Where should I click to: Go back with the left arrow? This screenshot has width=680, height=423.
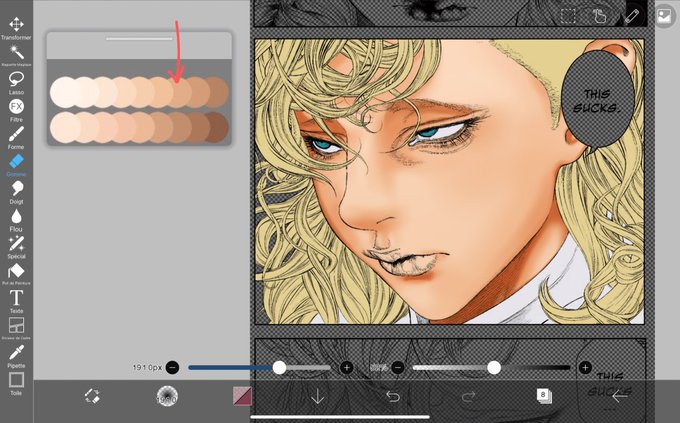(619, 396)
